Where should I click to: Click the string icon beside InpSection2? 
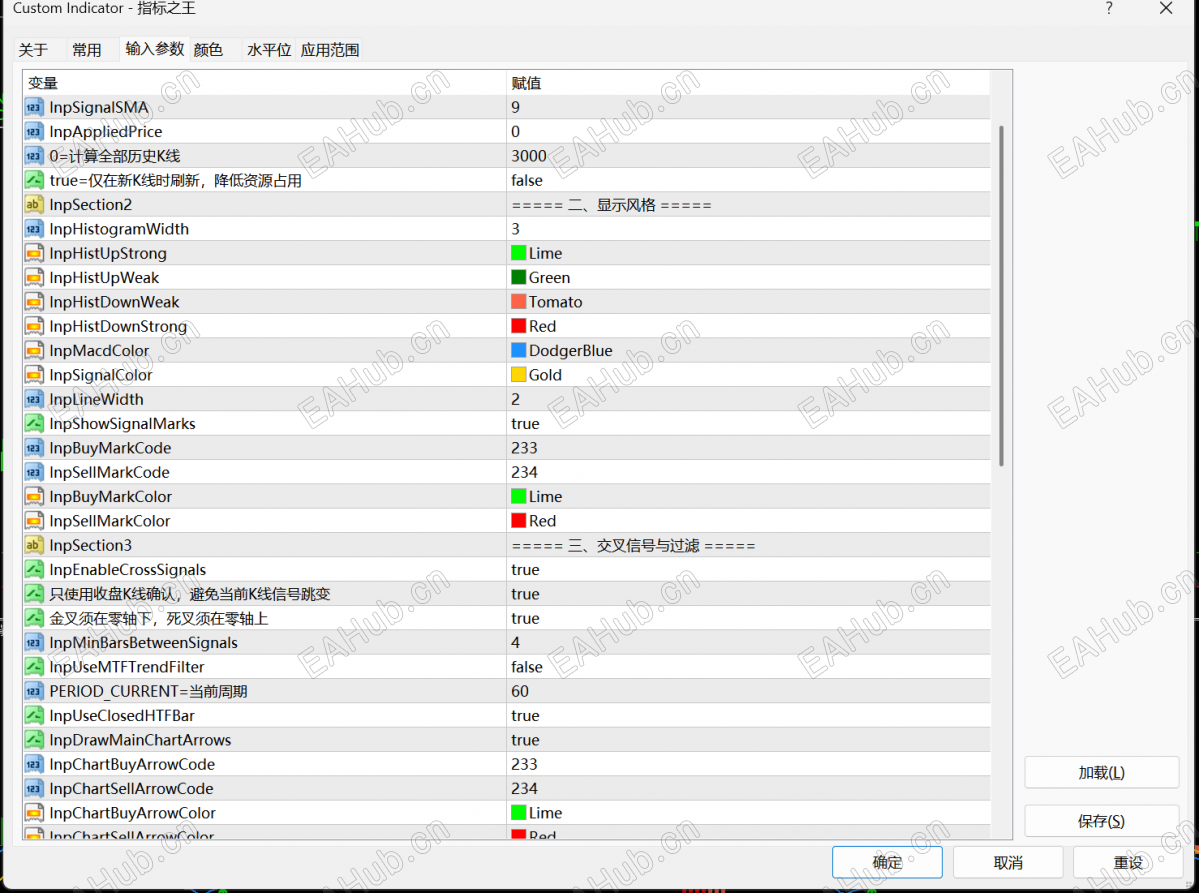34,205
